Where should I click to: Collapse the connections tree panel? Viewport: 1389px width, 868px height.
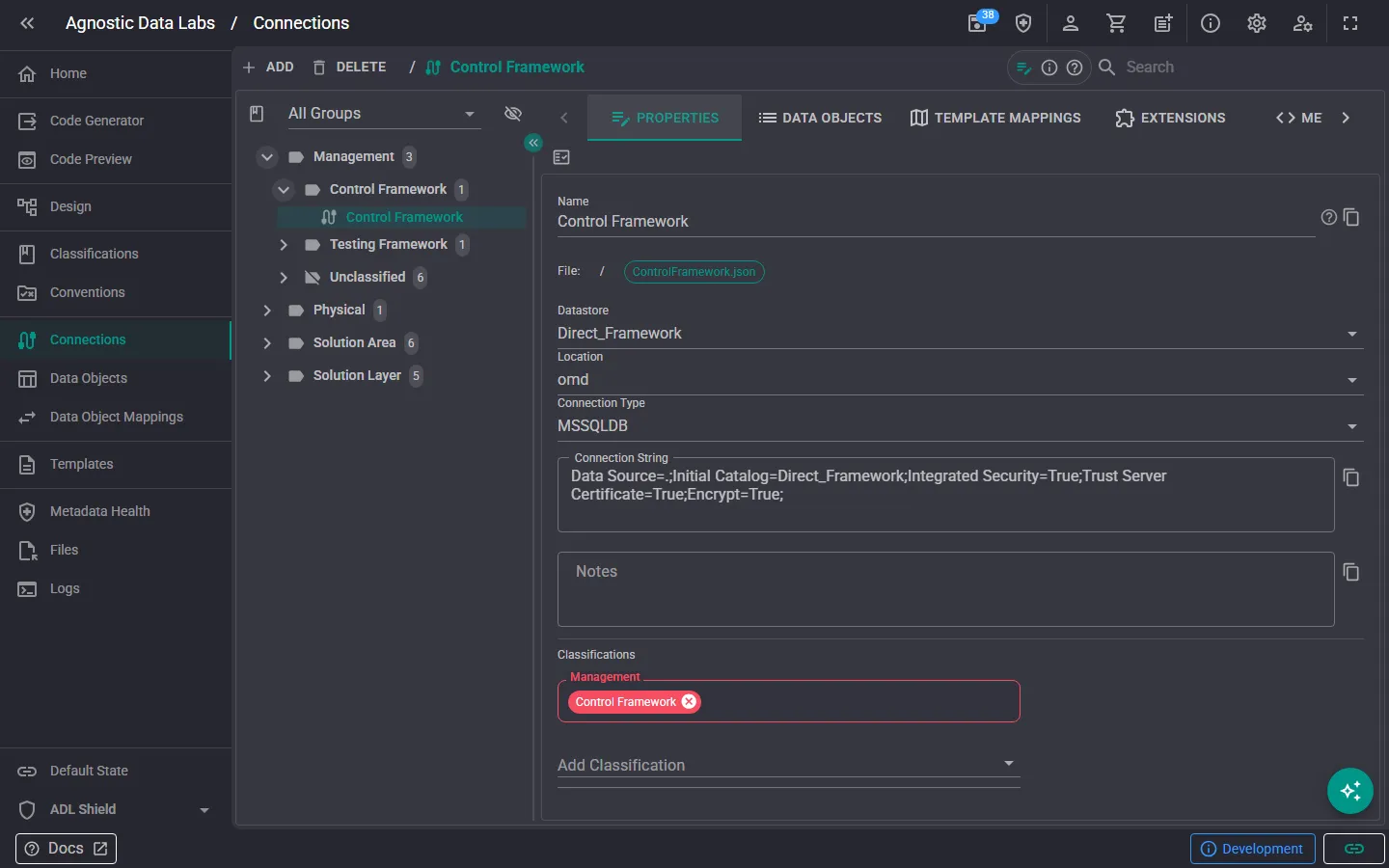tap(533, 143)
